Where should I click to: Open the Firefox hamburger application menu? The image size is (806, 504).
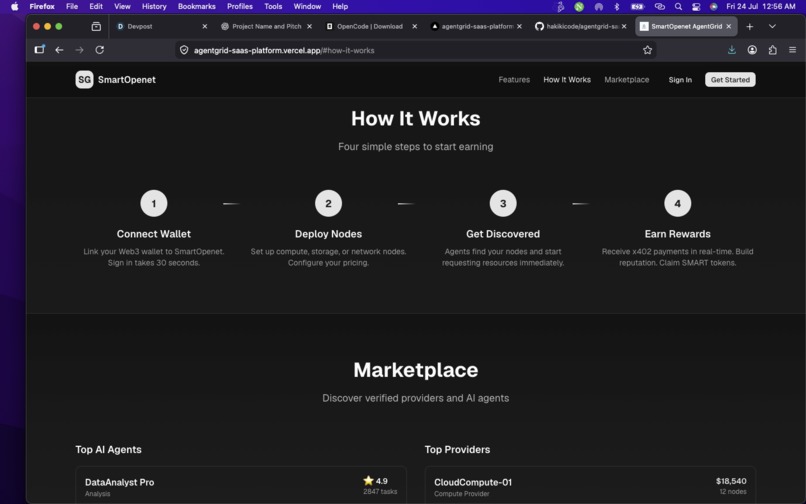(x=793, y=50)
